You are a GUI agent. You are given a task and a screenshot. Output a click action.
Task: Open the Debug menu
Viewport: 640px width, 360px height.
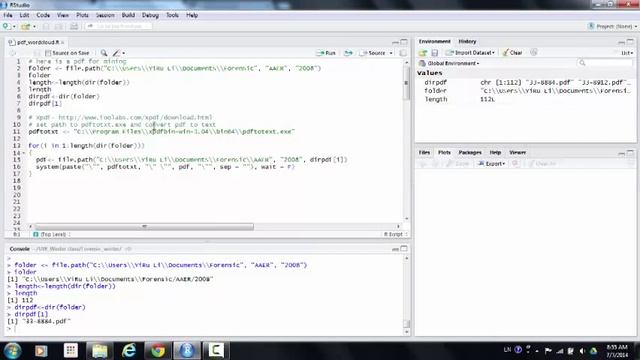pos(150,15)
